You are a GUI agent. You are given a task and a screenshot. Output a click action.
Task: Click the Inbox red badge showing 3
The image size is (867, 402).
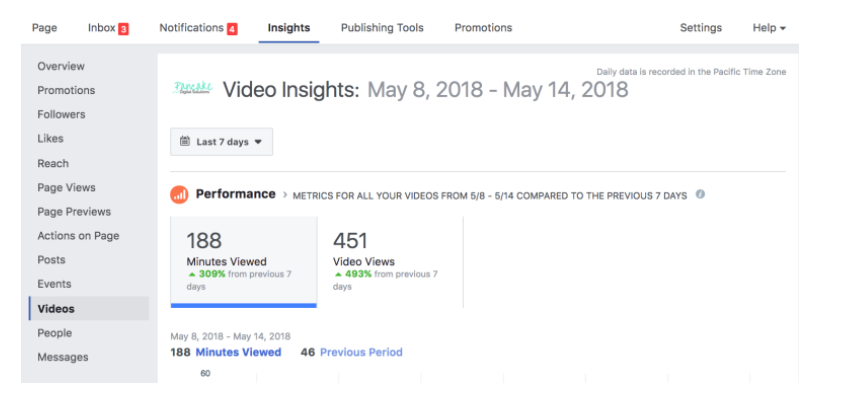123,29
